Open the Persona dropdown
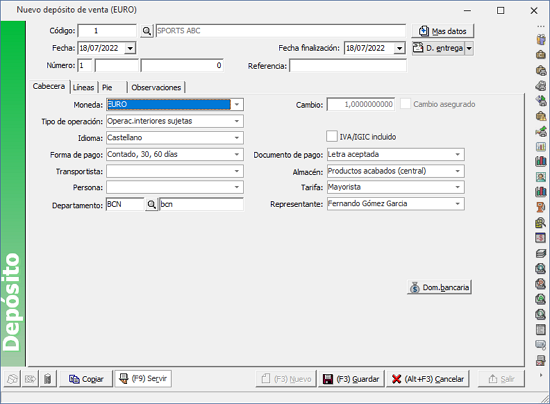The width and height of the screenshot is (550, 404). click(237, 187)
